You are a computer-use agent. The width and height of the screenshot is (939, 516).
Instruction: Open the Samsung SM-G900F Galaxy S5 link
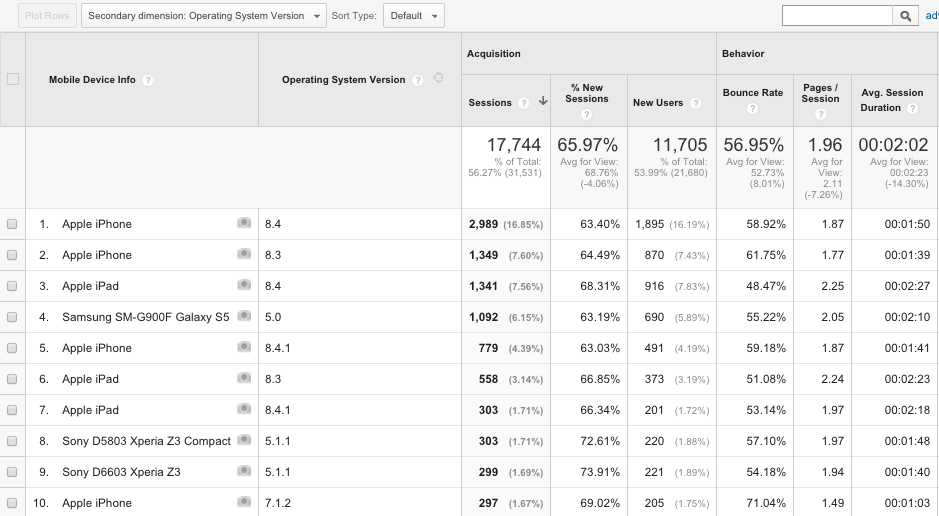[x=146, y=317]
